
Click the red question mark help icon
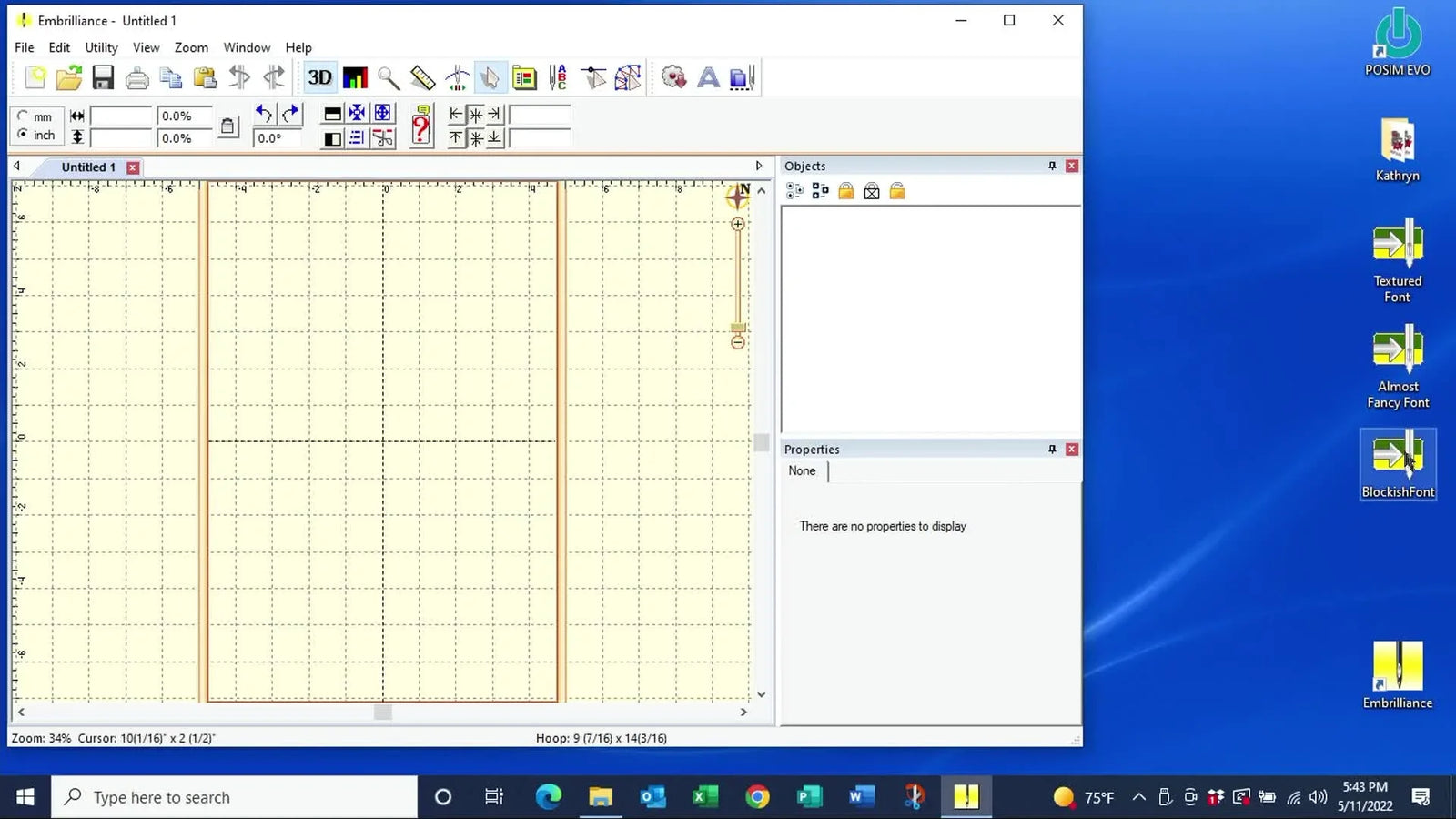tap(420, 126)
